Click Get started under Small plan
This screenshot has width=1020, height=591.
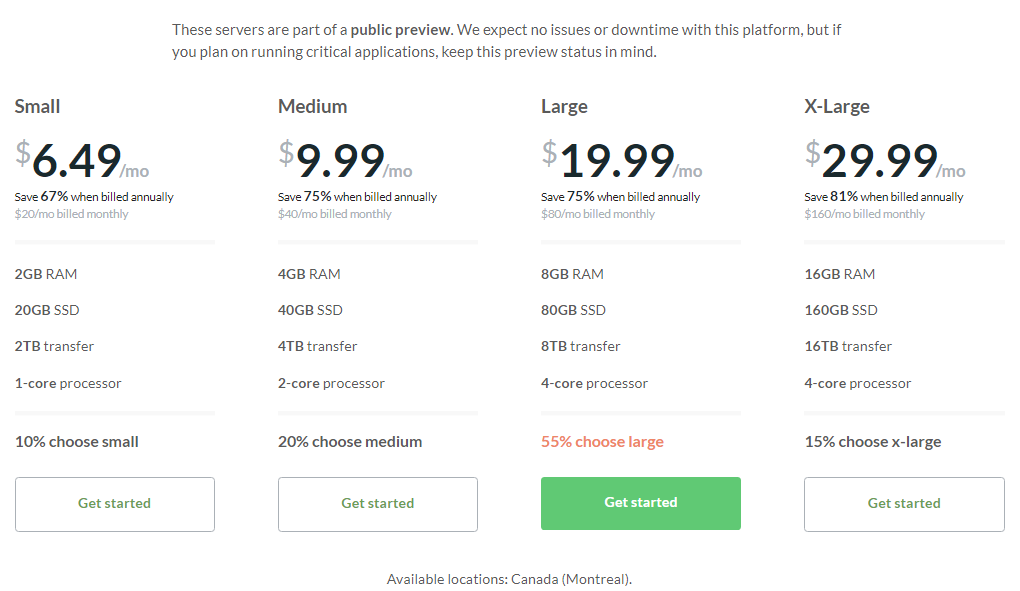click(114, 504)
